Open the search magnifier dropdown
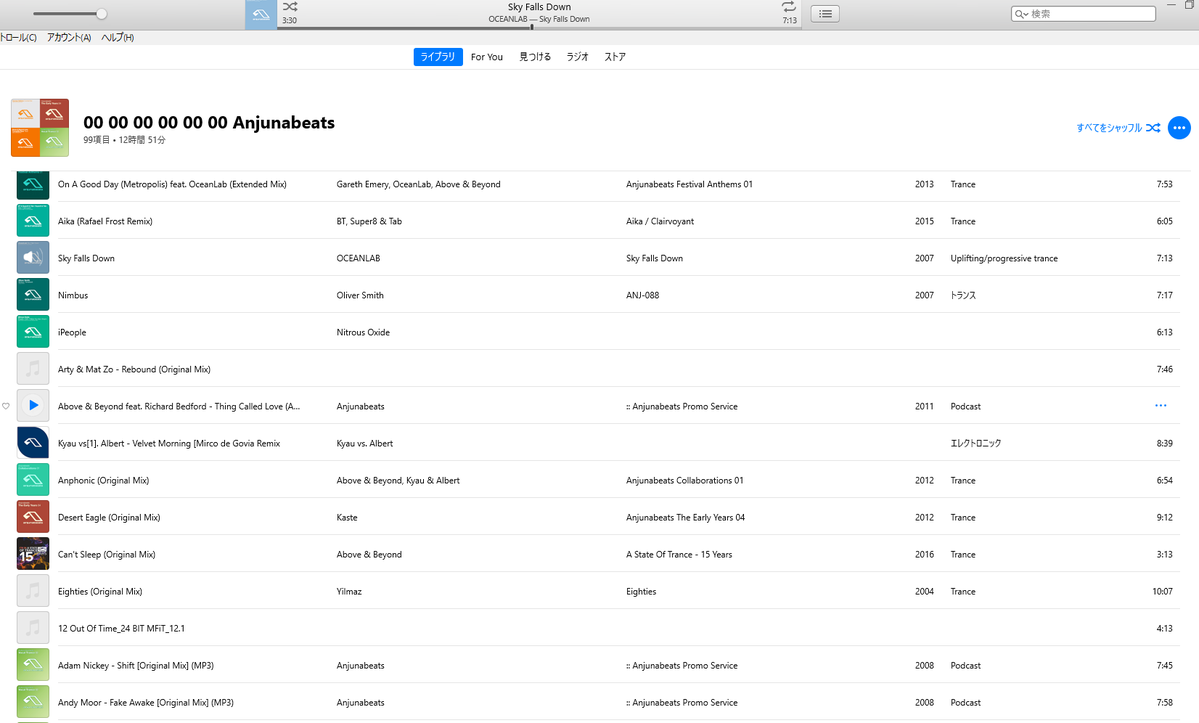Image resolution: width=1199 pixels, height=723 pixels. point(1021,14)
